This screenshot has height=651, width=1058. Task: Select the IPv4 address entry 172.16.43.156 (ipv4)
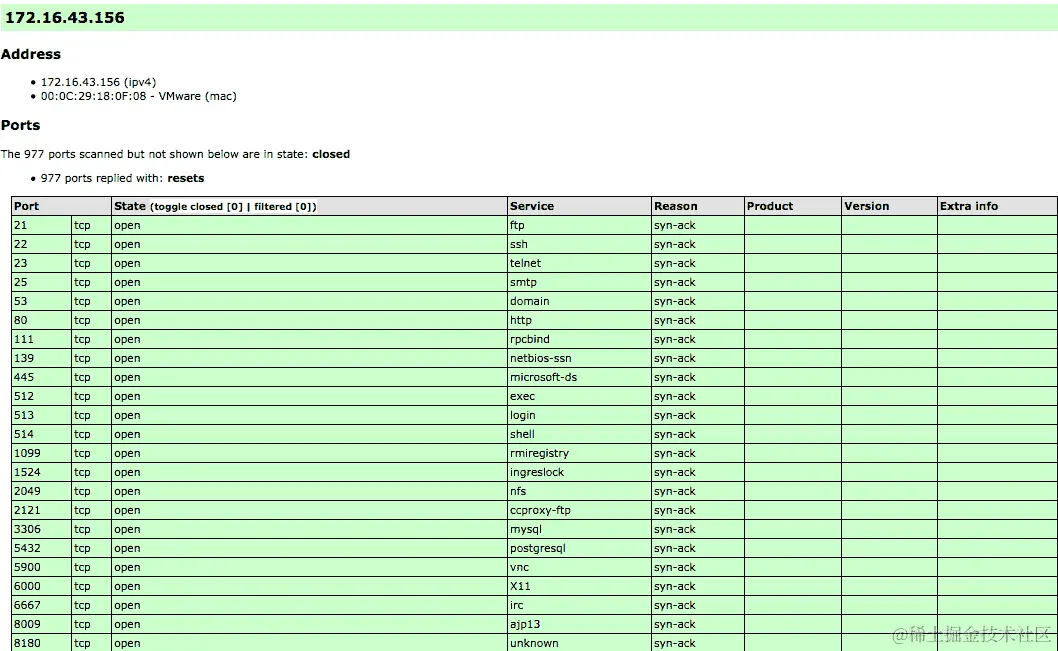pos(99,82)
